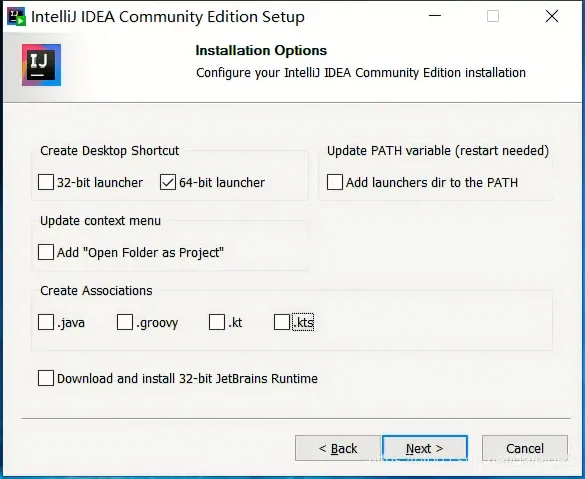Enable the 32-bit launcher desktop shortcut
Viewport: 585px width, 479px height.
[x=46, y=182]
